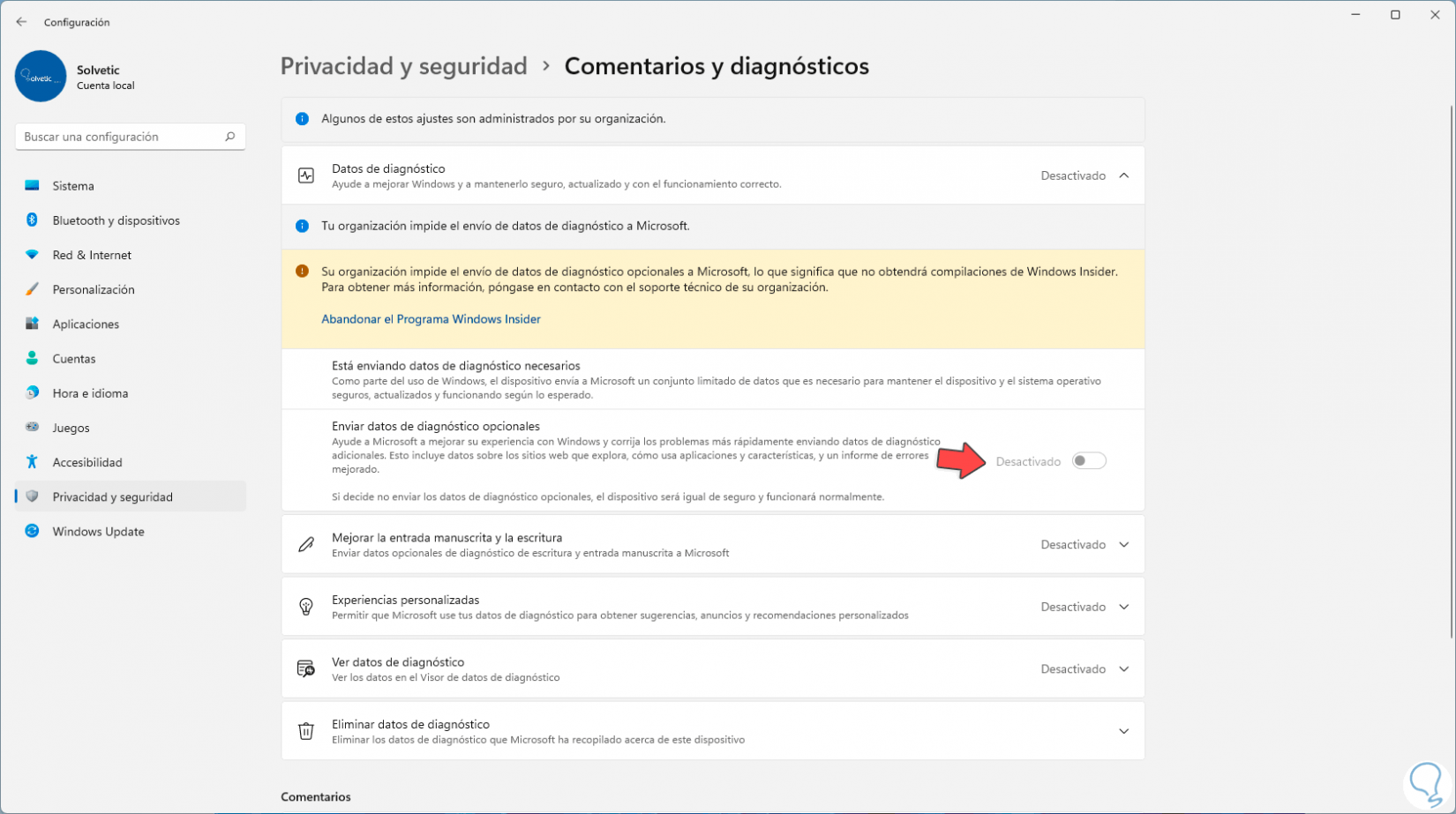Click the Cuentas person icon

[32, 358]
